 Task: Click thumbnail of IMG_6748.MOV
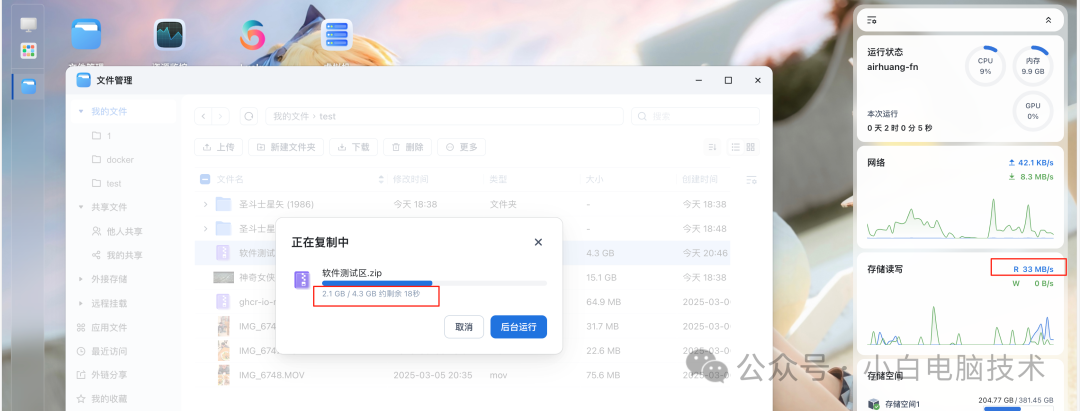223,375
